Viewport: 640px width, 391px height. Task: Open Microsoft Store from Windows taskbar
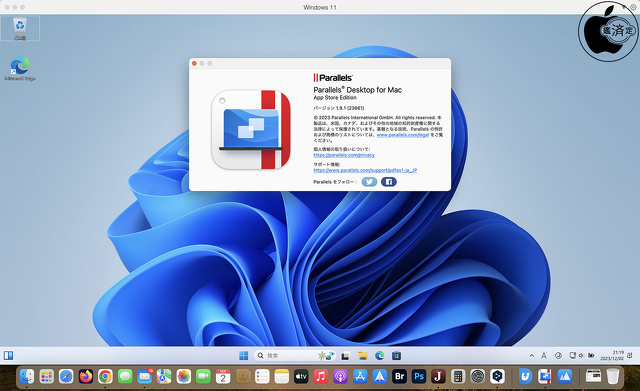point(396,356)
